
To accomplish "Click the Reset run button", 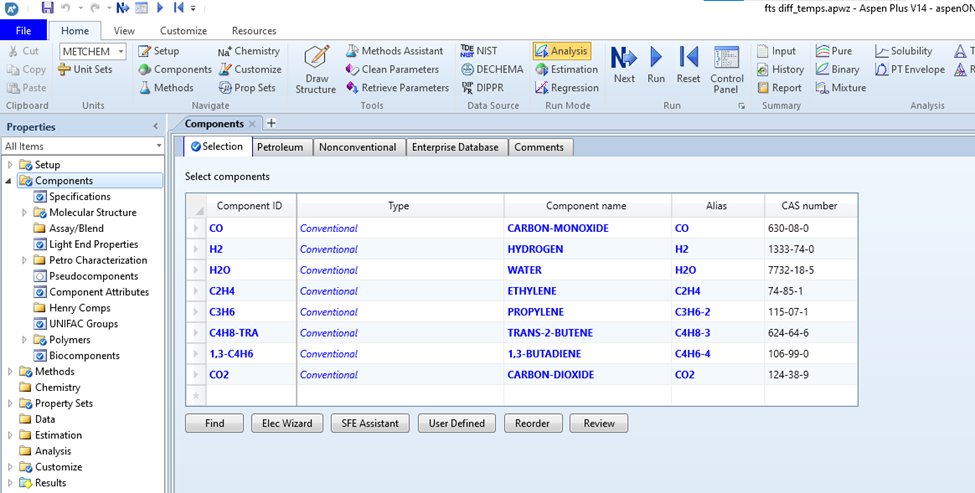I will pos(688,65).
